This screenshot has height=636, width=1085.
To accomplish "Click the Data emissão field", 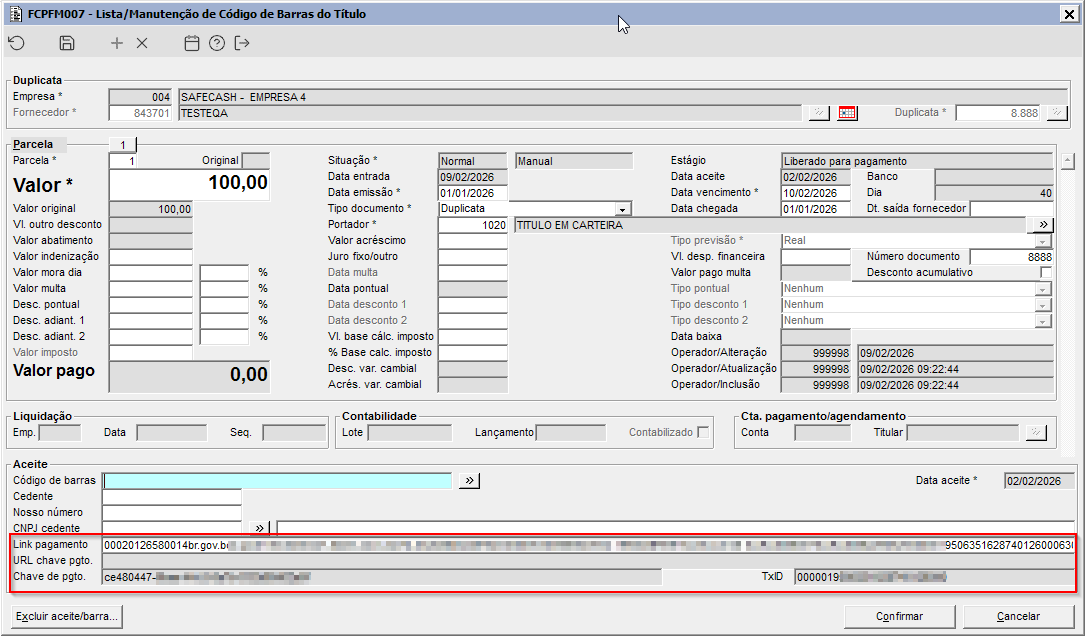I will tap(473, 193).
